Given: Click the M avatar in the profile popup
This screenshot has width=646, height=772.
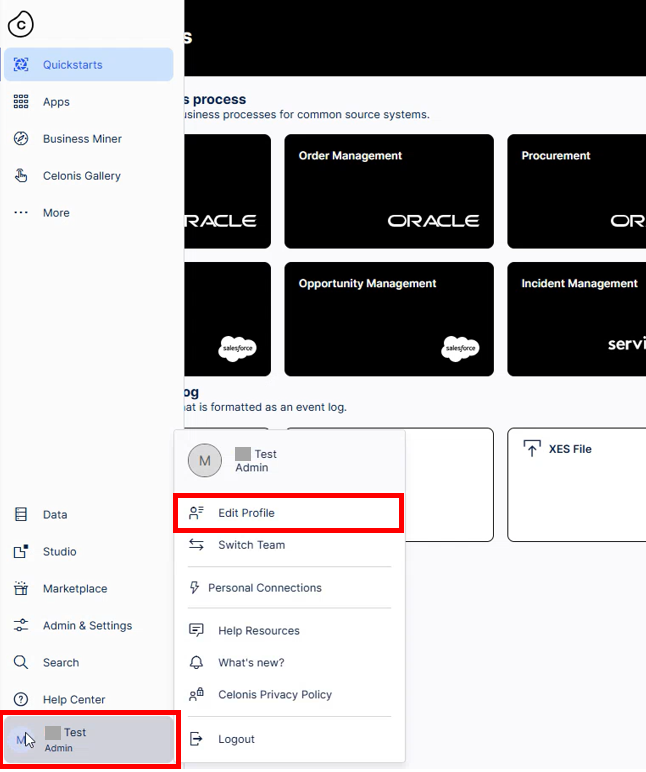Looking at the screenshot, I should coord(204,460).
